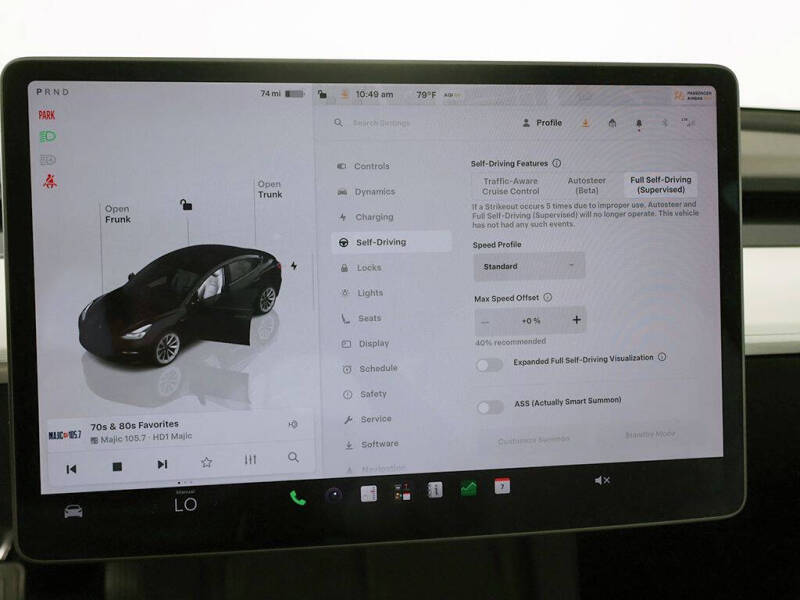Favorite the current radio station star

pos(206,462)
